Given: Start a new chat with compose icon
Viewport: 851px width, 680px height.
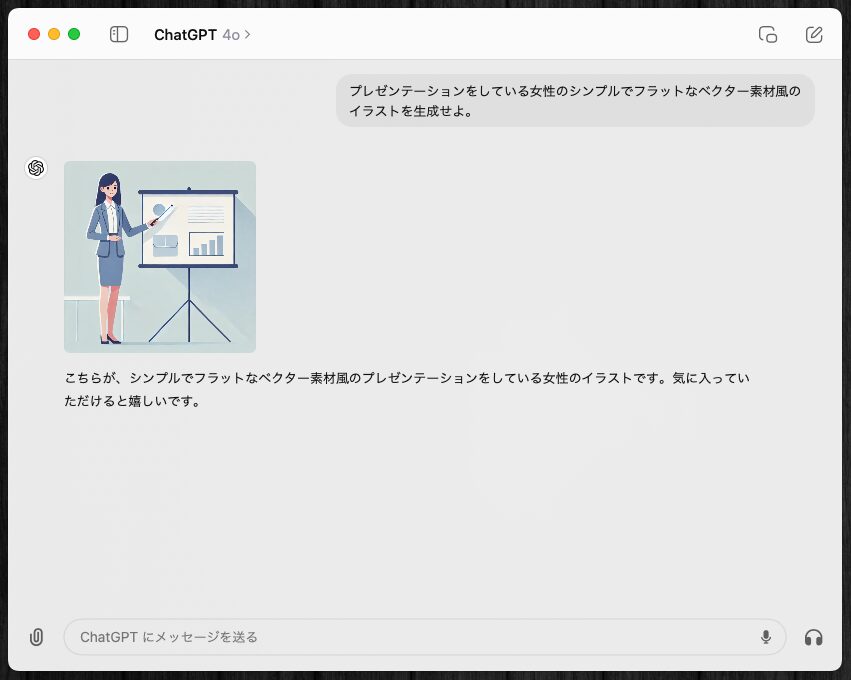Looking at the screenshot, I should tap(814, 35).
